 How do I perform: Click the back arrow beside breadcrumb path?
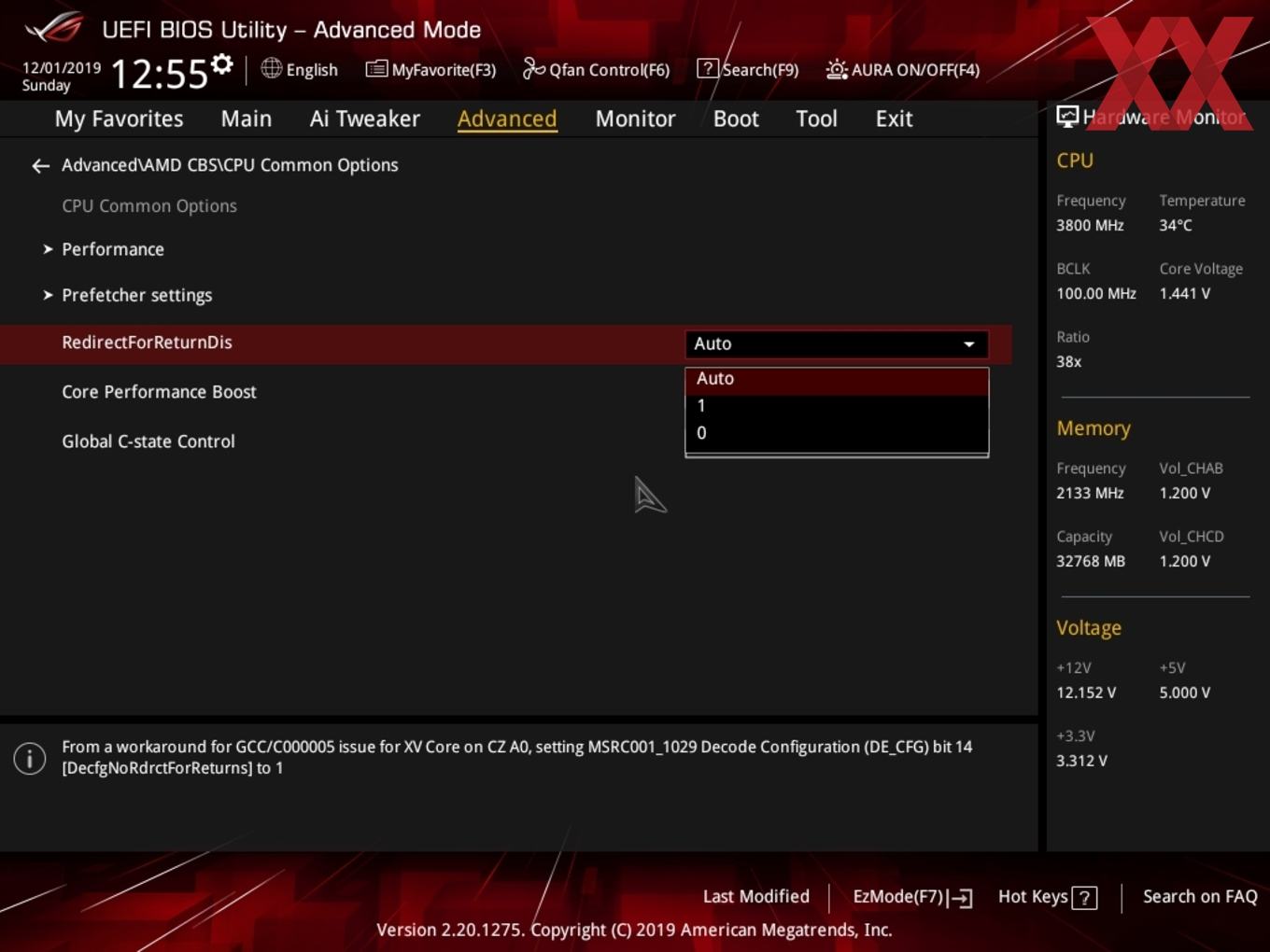click(40, 166)
